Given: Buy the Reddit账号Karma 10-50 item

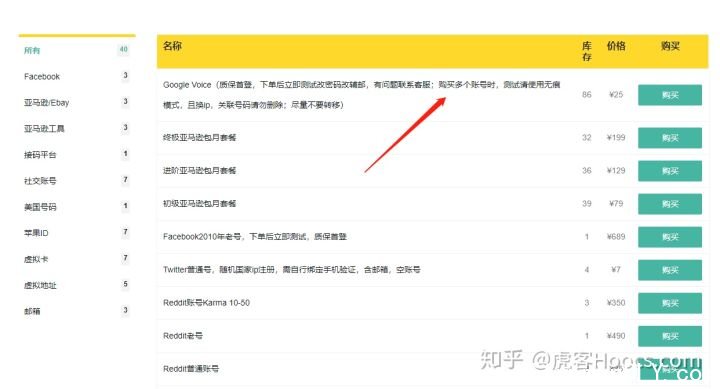Looking at the screenshot, I should (669, 303).
